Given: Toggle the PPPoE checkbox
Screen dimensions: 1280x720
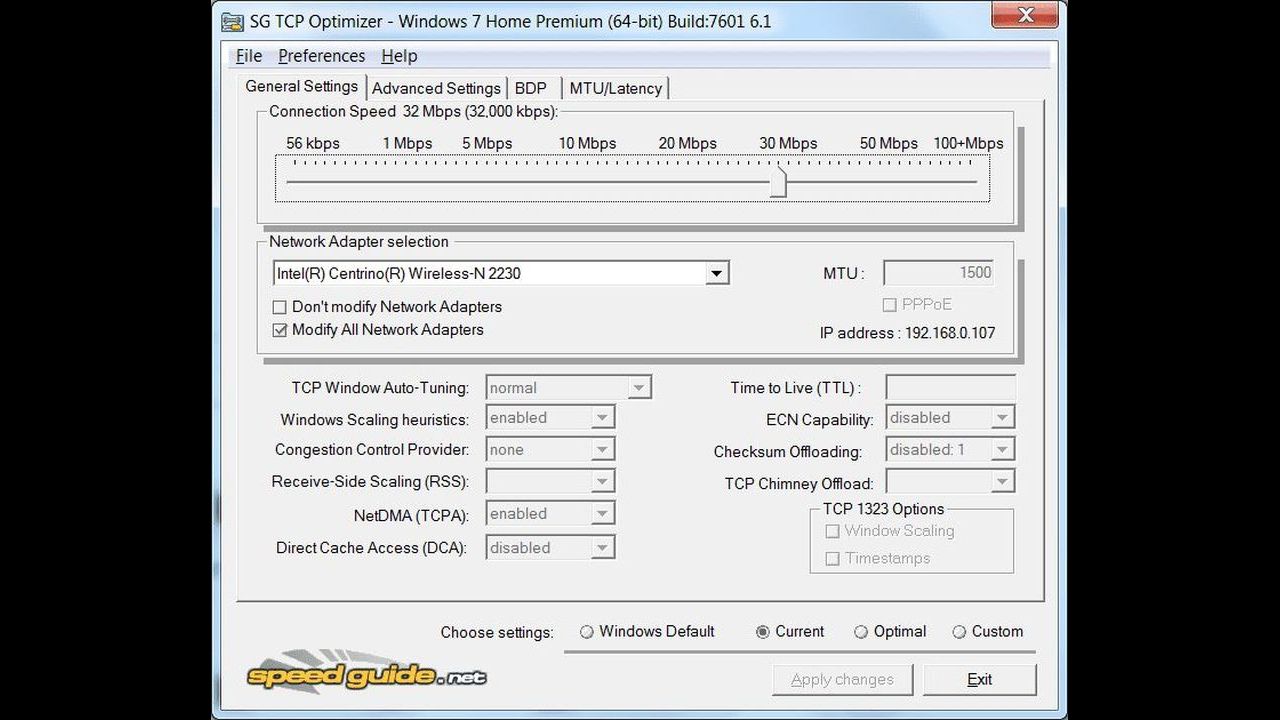Looking at the screenshot, I should tap(889, 305).
